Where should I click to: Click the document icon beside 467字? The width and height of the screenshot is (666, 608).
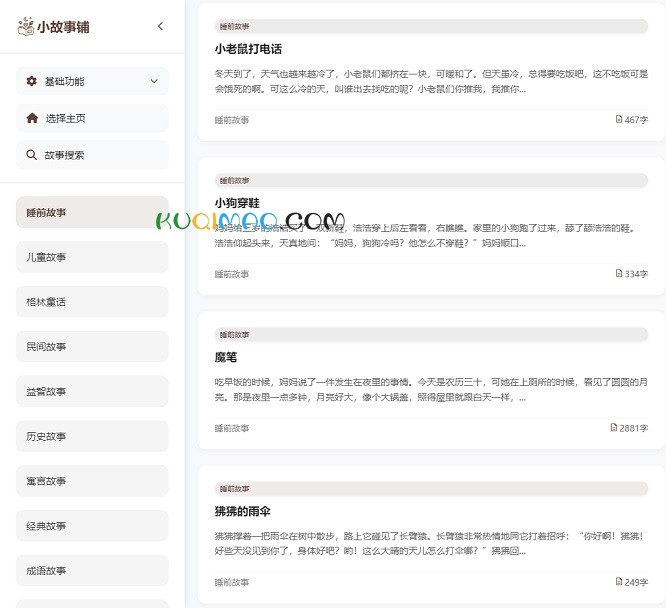point(619,119)
